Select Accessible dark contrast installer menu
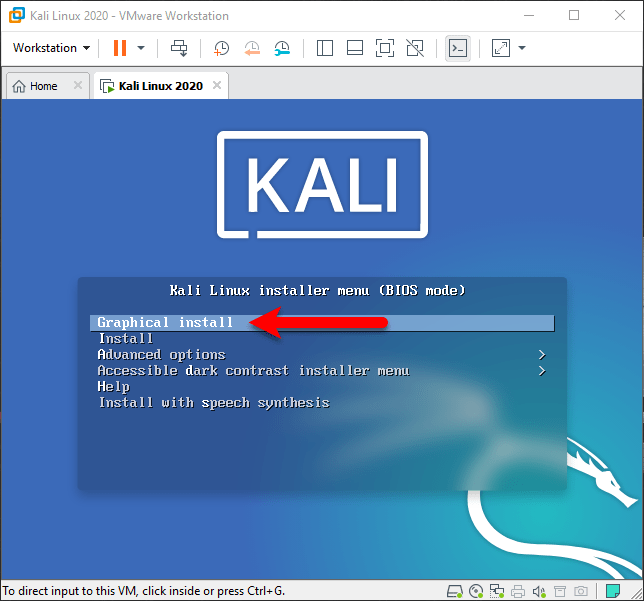The image size is (644, 601). pyautogui.click(x=253, y=371)
